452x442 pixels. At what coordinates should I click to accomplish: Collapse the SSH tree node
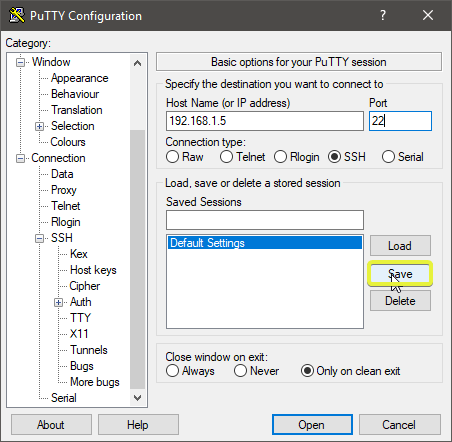(39, 238)
